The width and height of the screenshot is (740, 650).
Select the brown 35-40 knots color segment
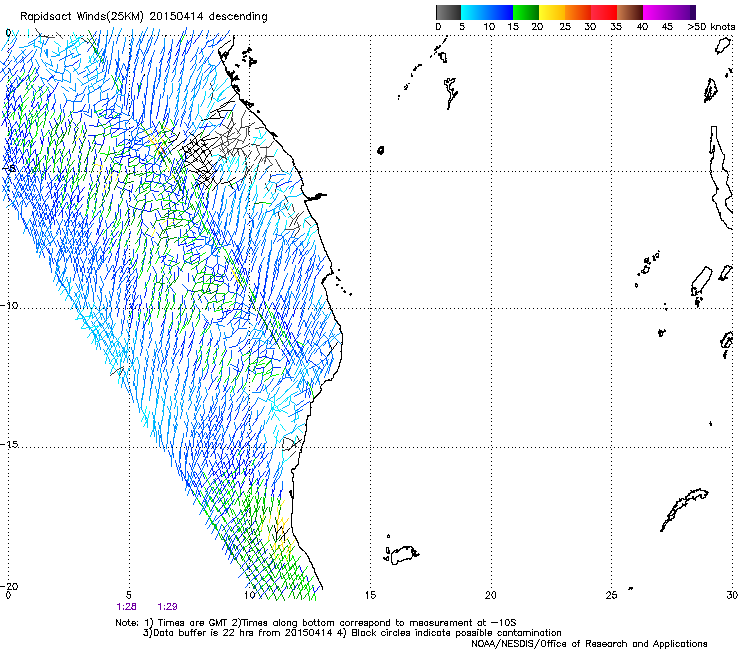click(x=630, y=12)
